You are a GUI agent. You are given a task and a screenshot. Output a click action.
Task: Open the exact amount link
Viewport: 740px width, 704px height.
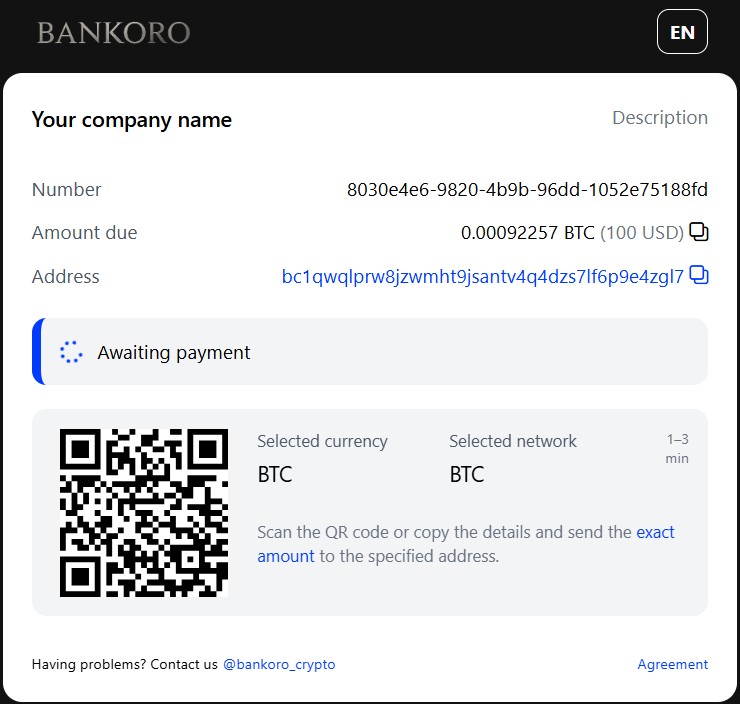coord(655,532)
